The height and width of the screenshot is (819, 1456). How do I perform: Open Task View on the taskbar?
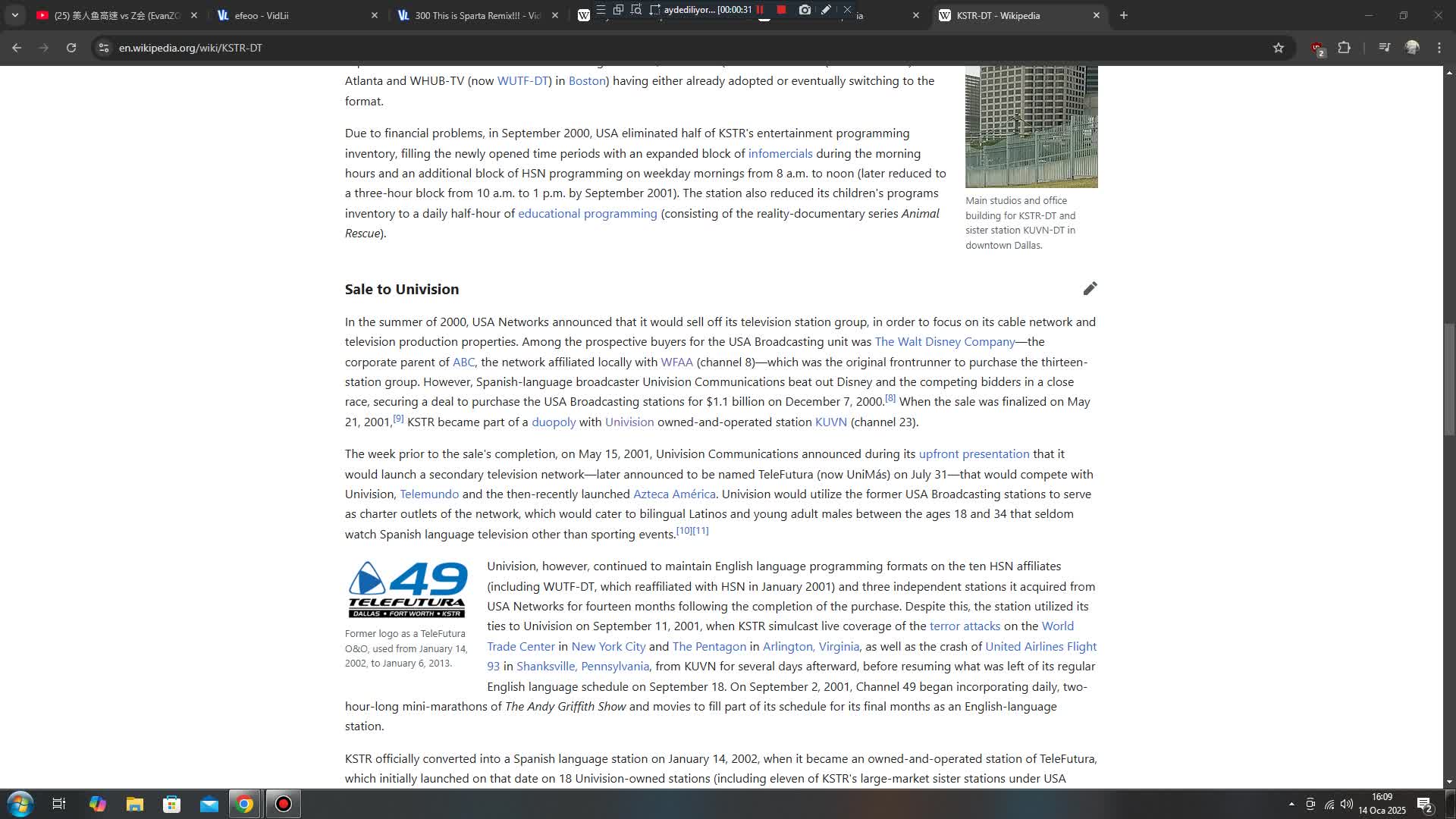point(58,804)
